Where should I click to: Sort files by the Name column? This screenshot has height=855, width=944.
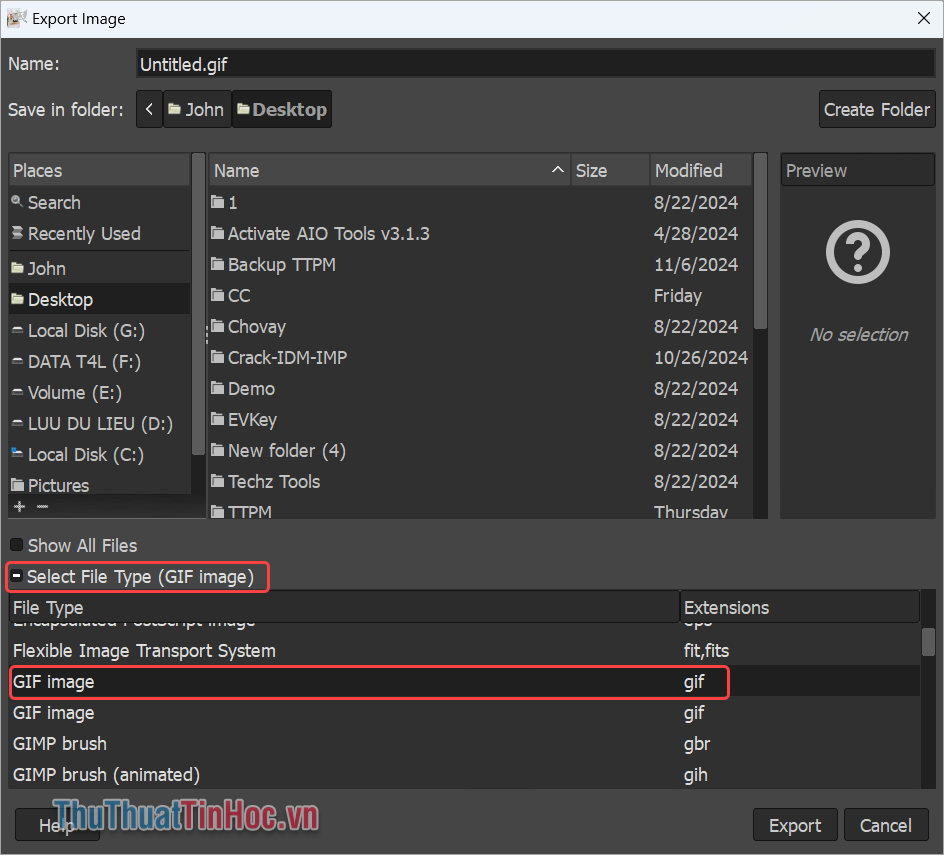coord(390,170)
